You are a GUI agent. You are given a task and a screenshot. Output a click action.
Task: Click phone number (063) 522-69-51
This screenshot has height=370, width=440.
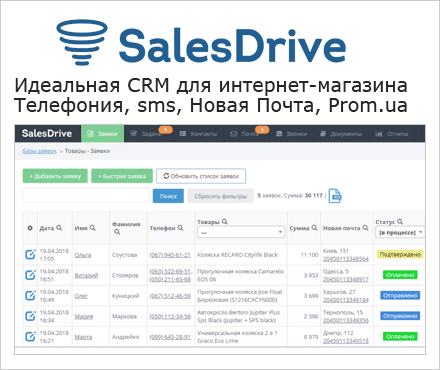tap(170, 271)
